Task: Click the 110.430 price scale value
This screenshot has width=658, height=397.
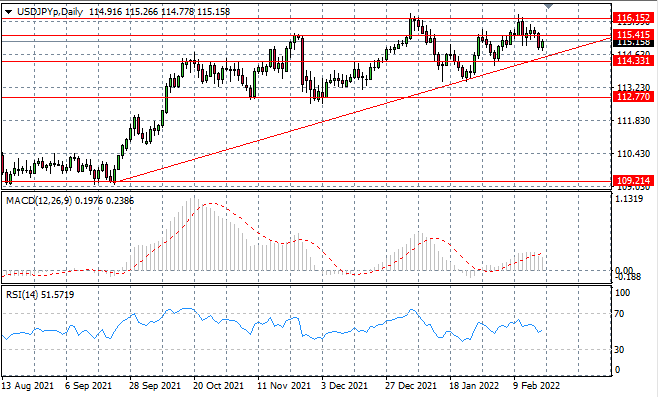Action: coord(634,154)
